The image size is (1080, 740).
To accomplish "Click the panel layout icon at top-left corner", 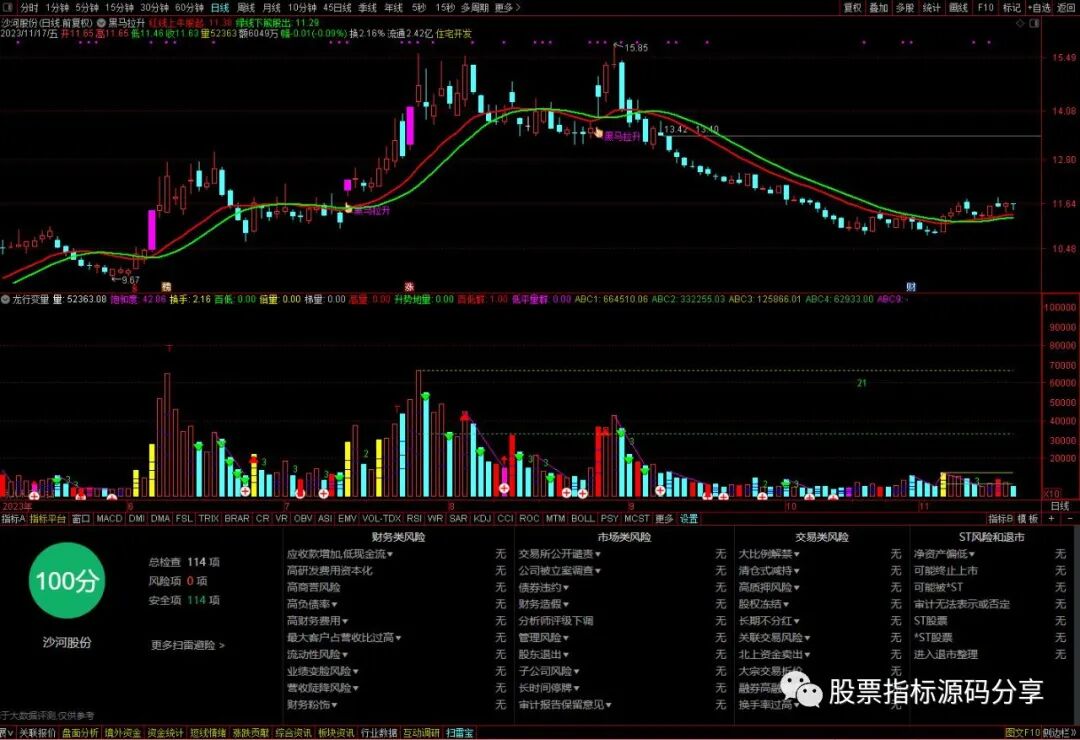I will click(x=8, y=8).
